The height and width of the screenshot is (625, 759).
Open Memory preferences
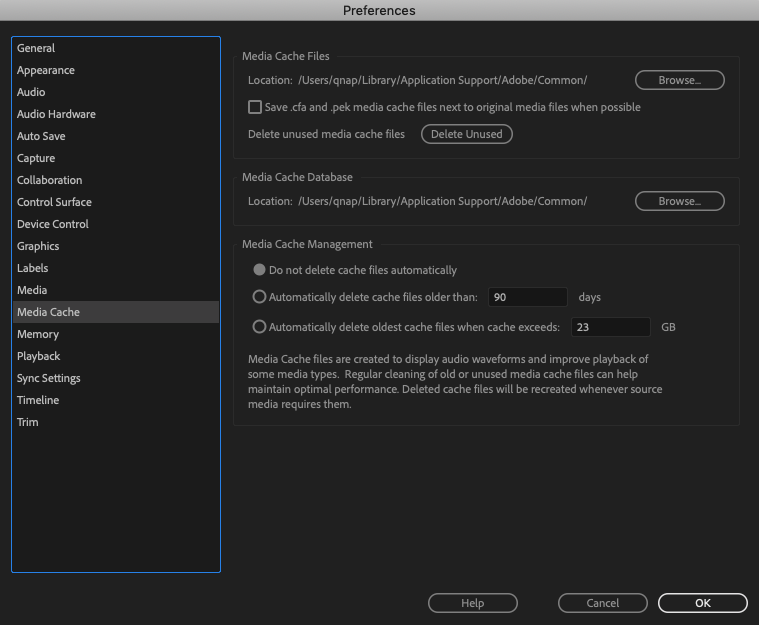click(116, 334)
